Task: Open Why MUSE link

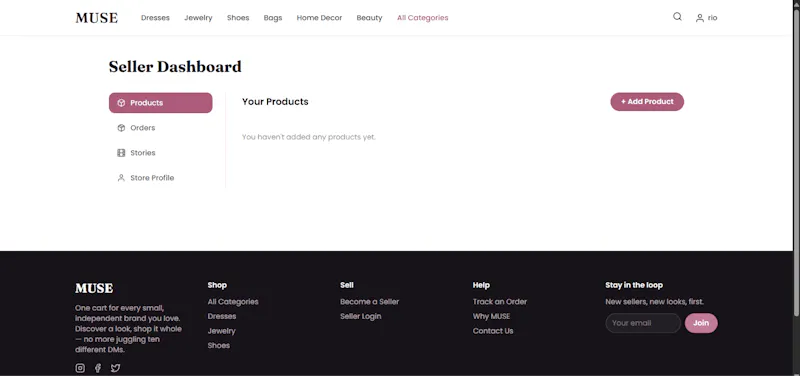Action: [x=491, y=316]
